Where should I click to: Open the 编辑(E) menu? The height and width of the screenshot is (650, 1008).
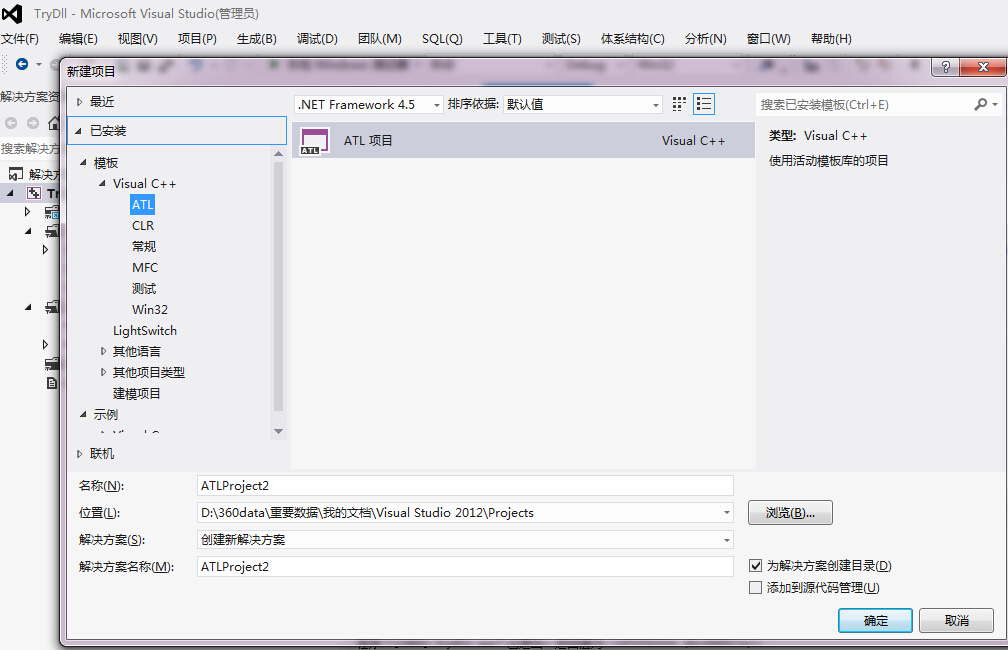coord(78,39)
